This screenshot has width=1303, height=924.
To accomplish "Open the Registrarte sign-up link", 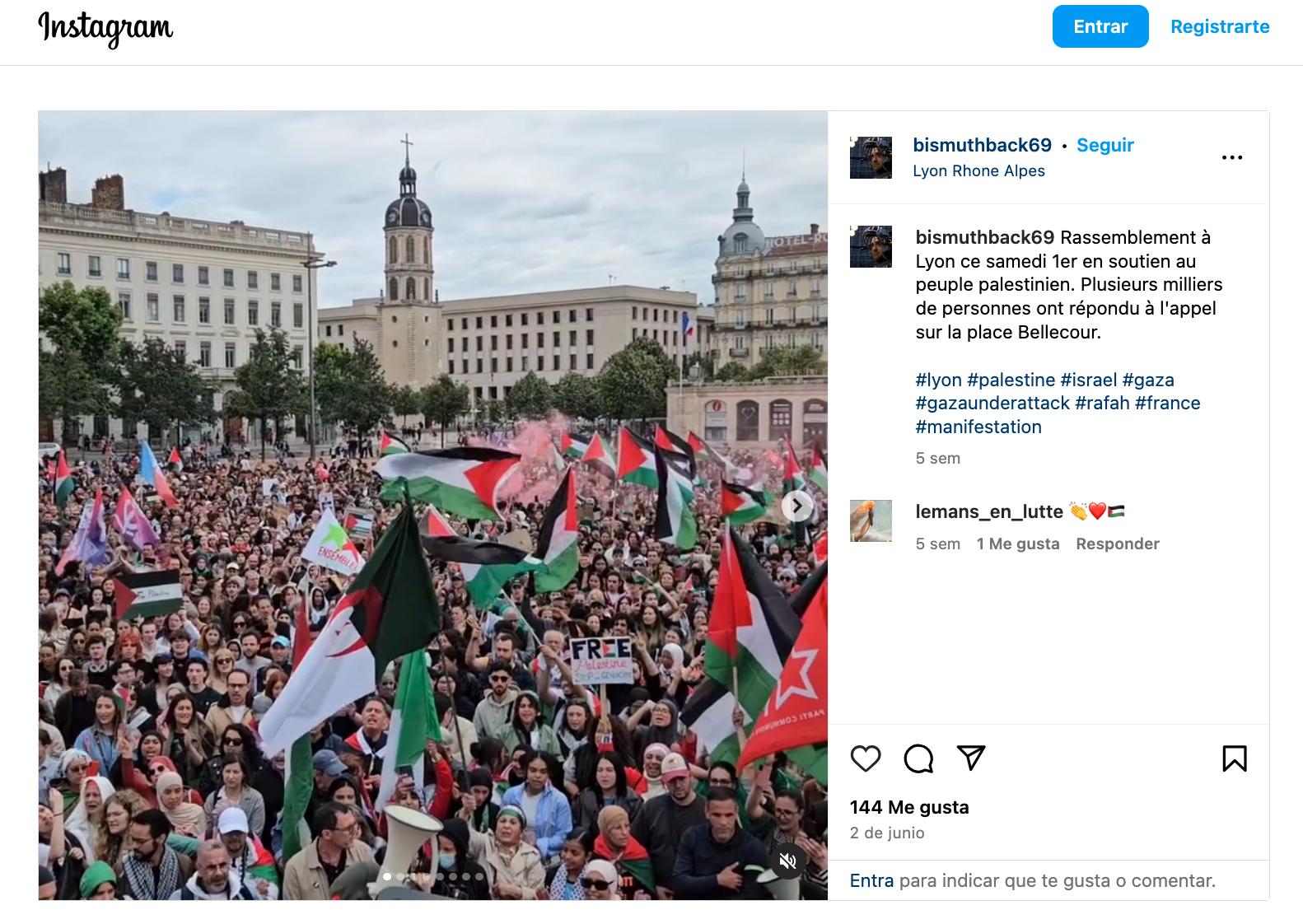I will click(x=1220, y=26).
